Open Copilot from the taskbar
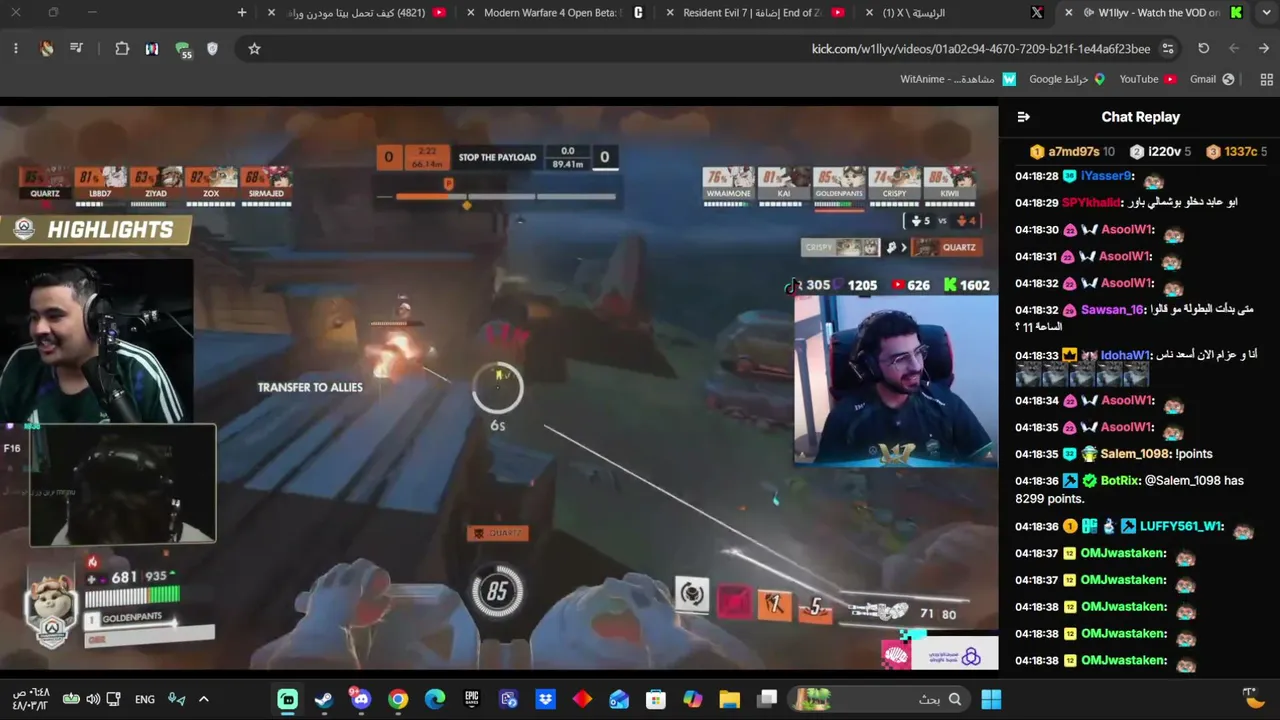Image resolution: width=1280 pixels, height=720 pixels. (692, 699)
